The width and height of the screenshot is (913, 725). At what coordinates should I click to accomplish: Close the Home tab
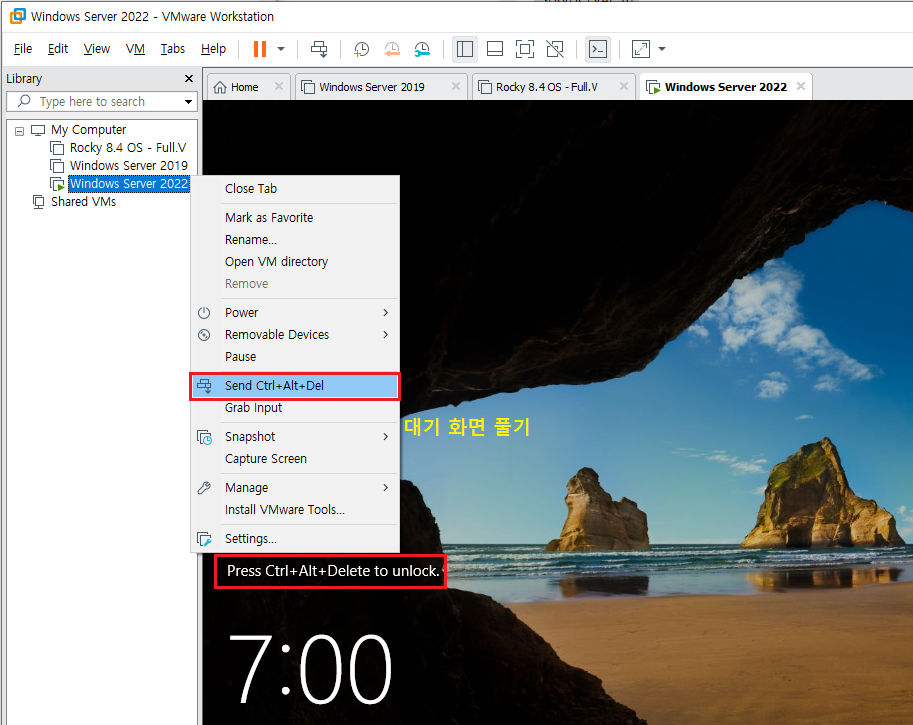click(279, 86)
